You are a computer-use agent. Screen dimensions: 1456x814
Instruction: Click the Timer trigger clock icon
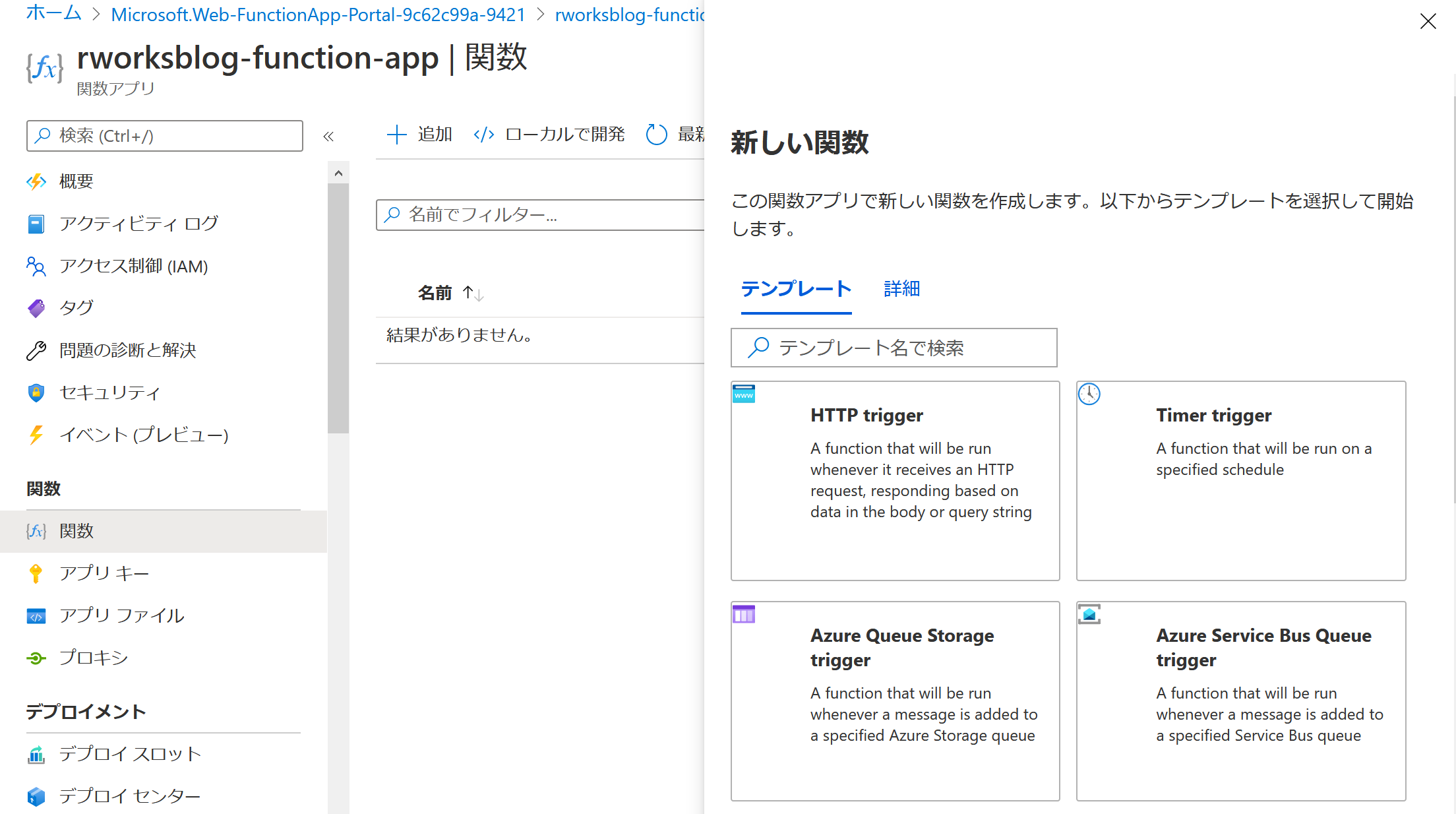tap(1089, 394)
